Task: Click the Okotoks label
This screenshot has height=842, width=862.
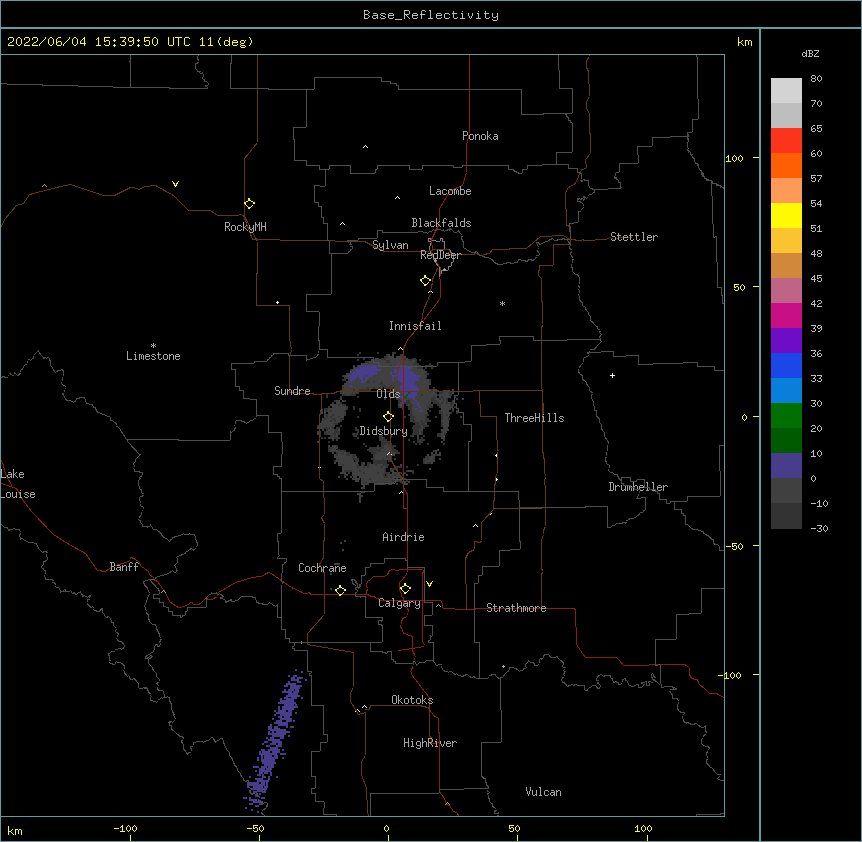Action: 412,700
